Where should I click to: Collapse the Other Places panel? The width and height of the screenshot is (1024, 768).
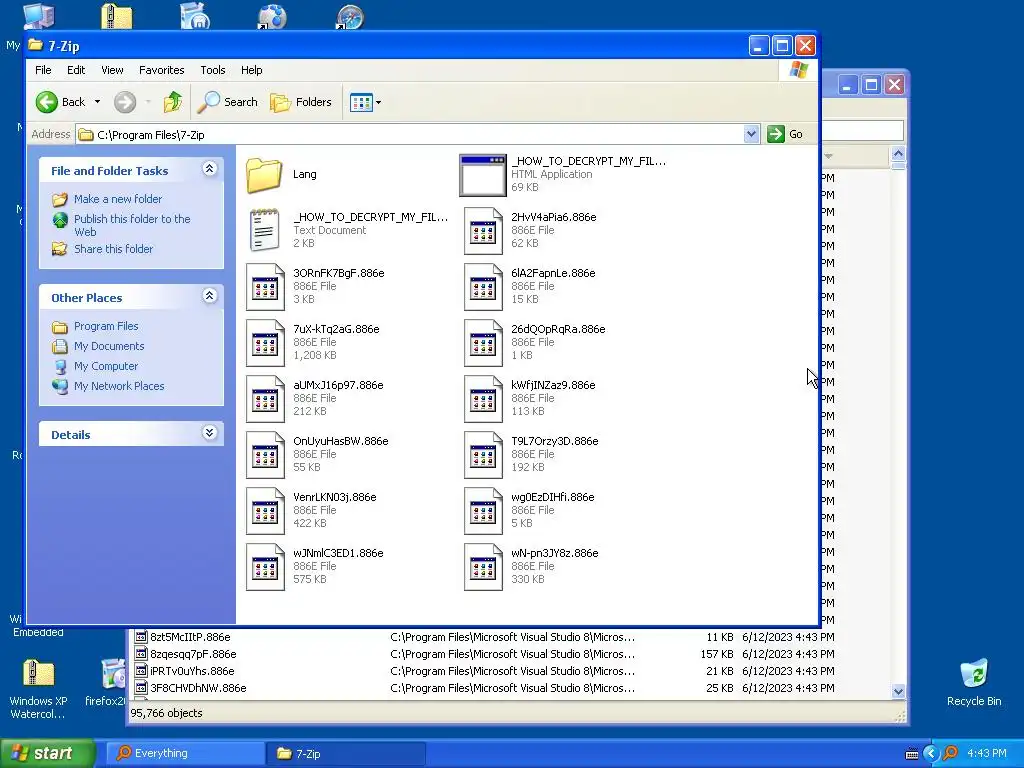(x=209, y=296)
